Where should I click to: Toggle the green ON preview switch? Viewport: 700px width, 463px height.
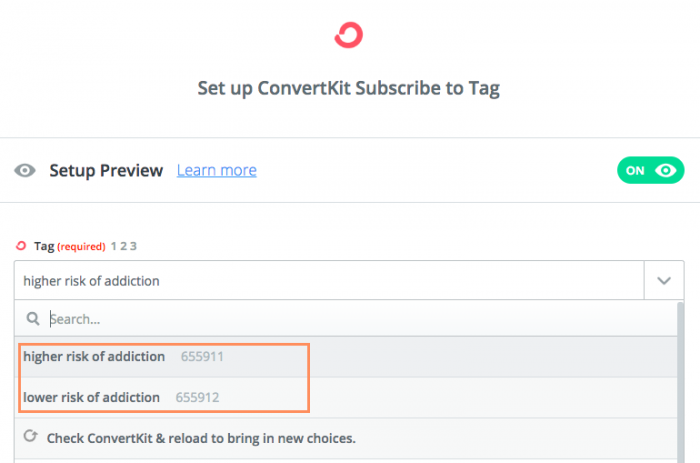651,170
